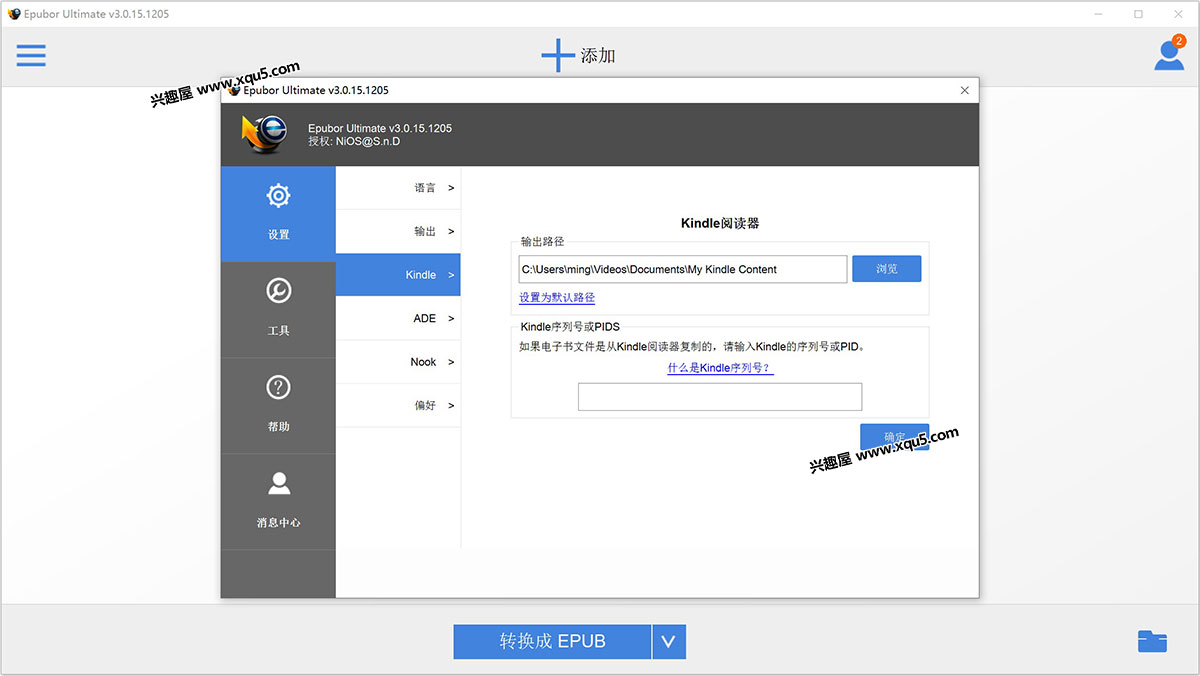Focus the Kindle serial number input box
Viewport: 1200px width, 676px height.
click(720, 397)
